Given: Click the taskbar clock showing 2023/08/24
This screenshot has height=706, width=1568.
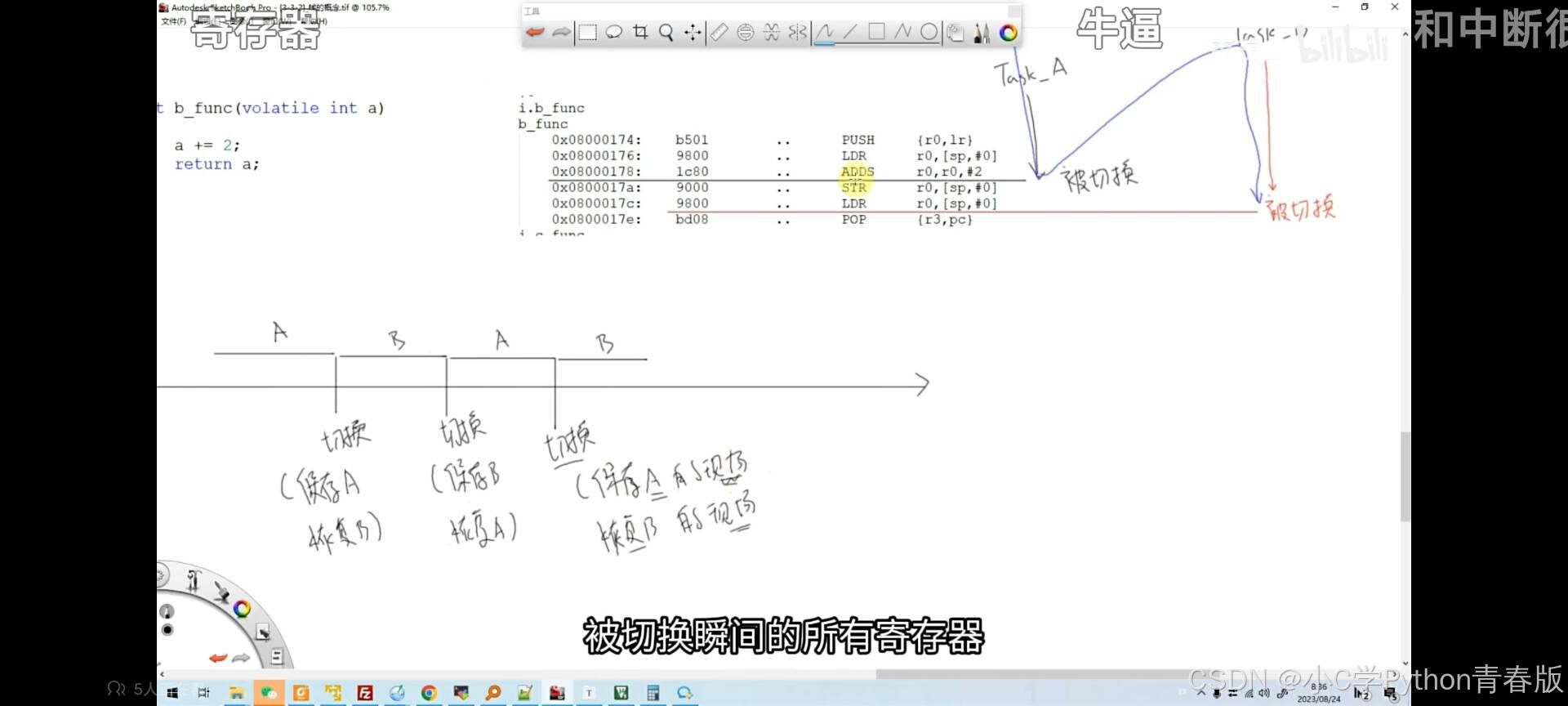Looking at the screenshot, I should coord(1319,693).
